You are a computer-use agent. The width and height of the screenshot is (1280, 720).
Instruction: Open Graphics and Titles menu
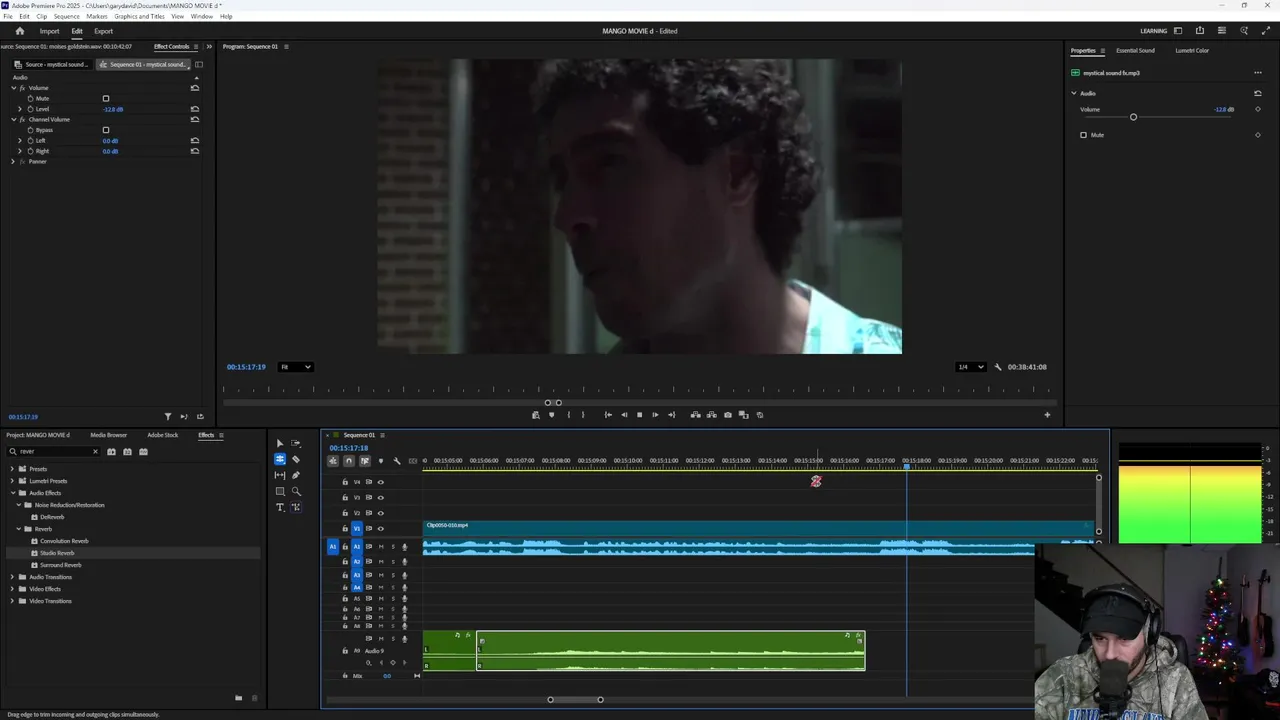(x=140, y=16)
